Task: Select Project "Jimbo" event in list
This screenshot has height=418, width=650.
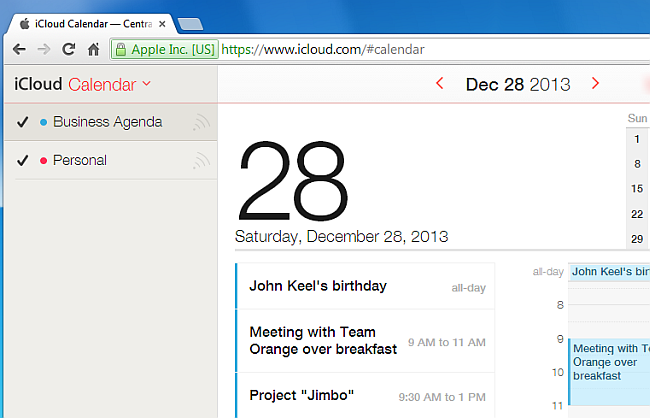Action: [x=365, y=396]
